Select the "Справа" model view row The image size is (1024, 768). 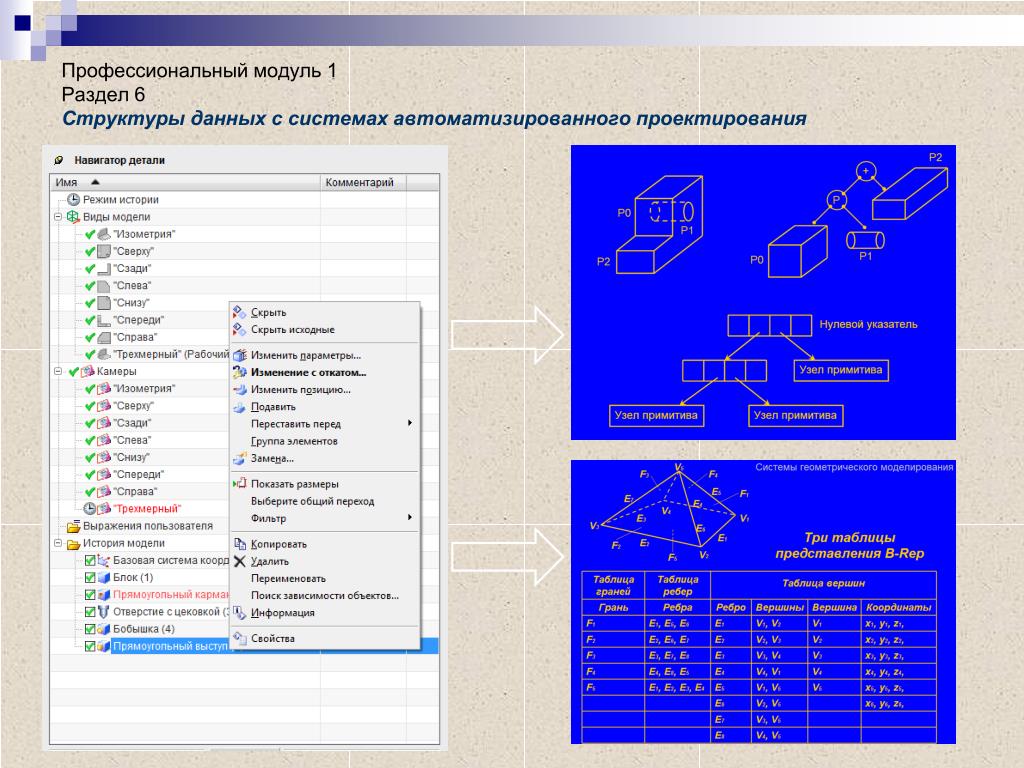point(135,337)
